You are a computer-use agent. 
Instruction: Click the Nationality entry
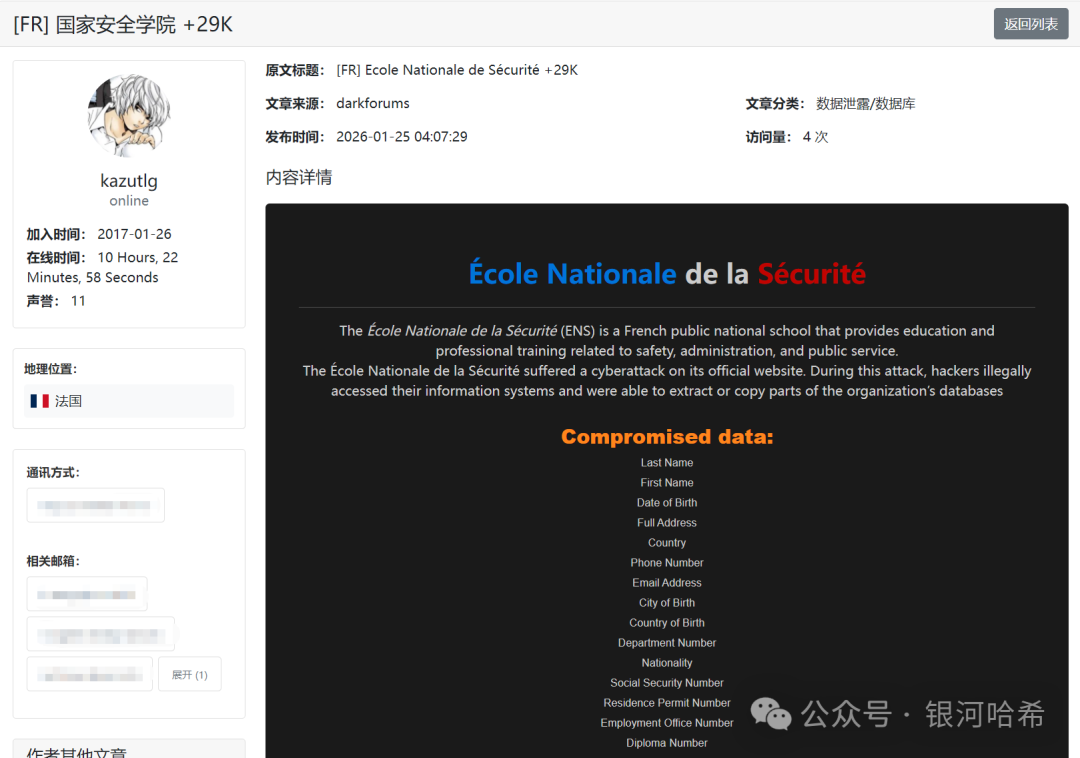coord(667,662)
